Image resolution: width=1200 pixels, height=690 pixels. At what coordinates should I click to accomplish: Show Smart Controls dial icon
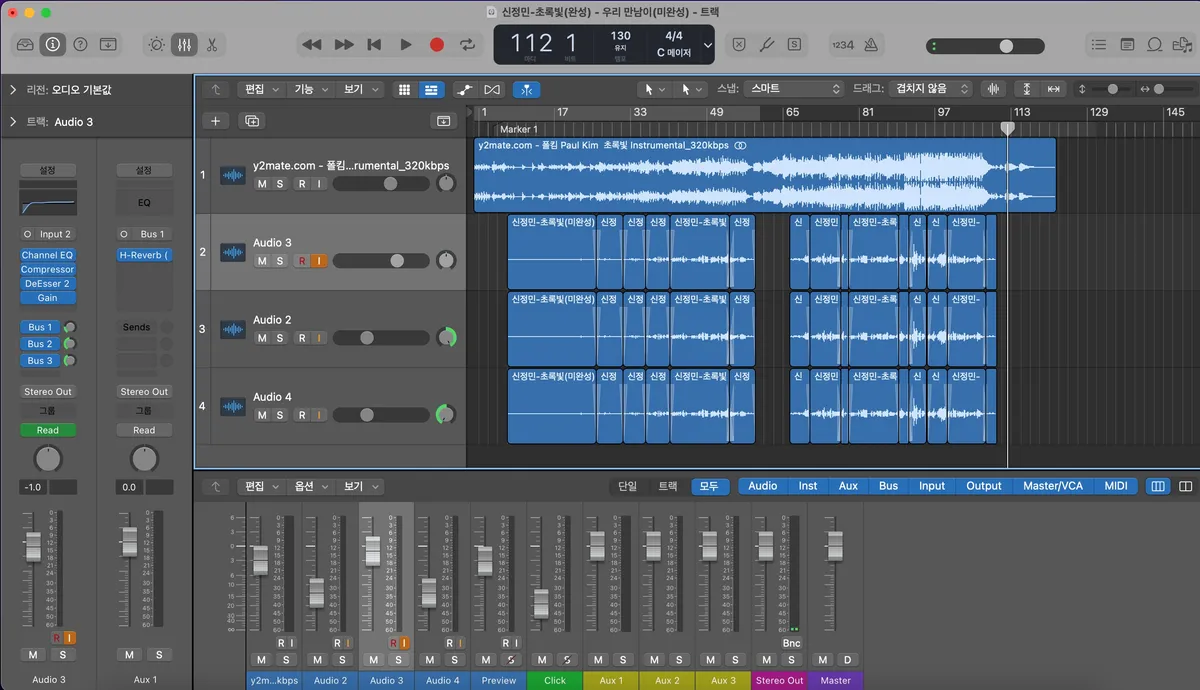point(157,44)
